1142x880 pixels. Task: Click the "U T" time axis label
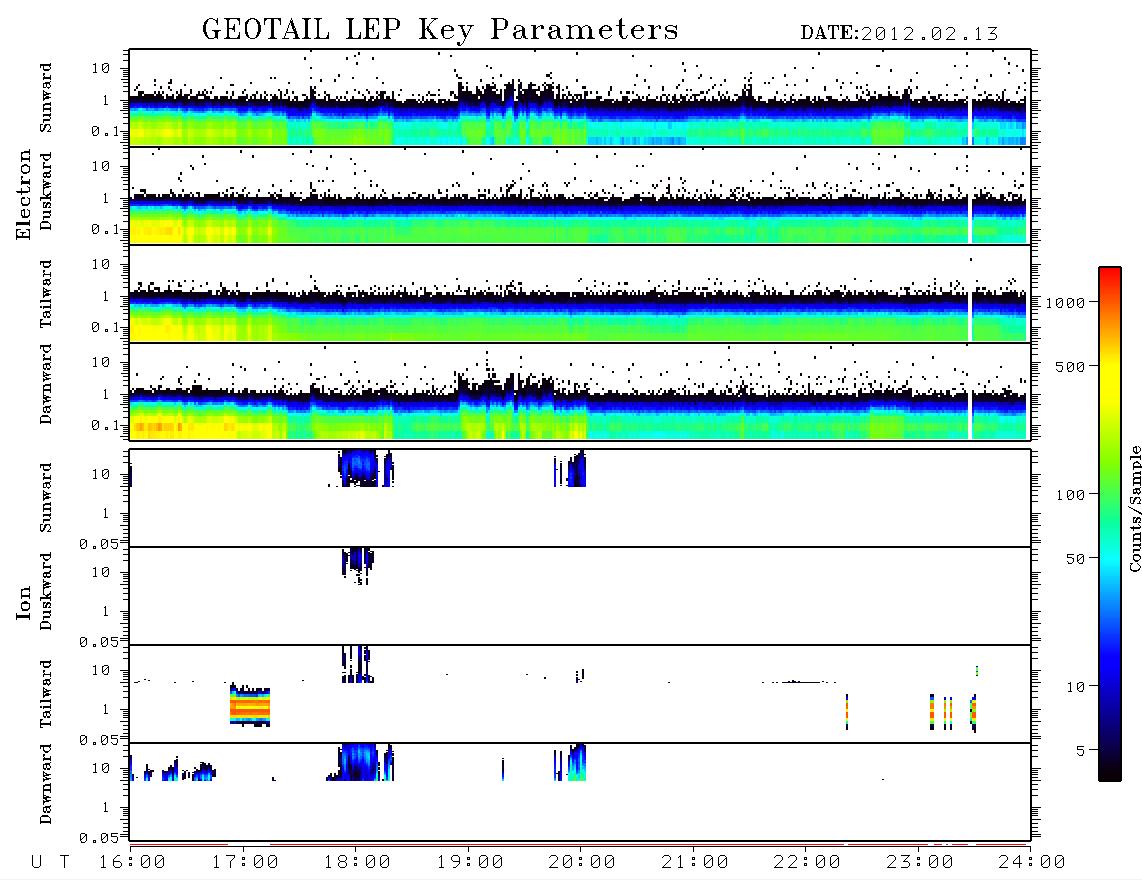[51, 863]
